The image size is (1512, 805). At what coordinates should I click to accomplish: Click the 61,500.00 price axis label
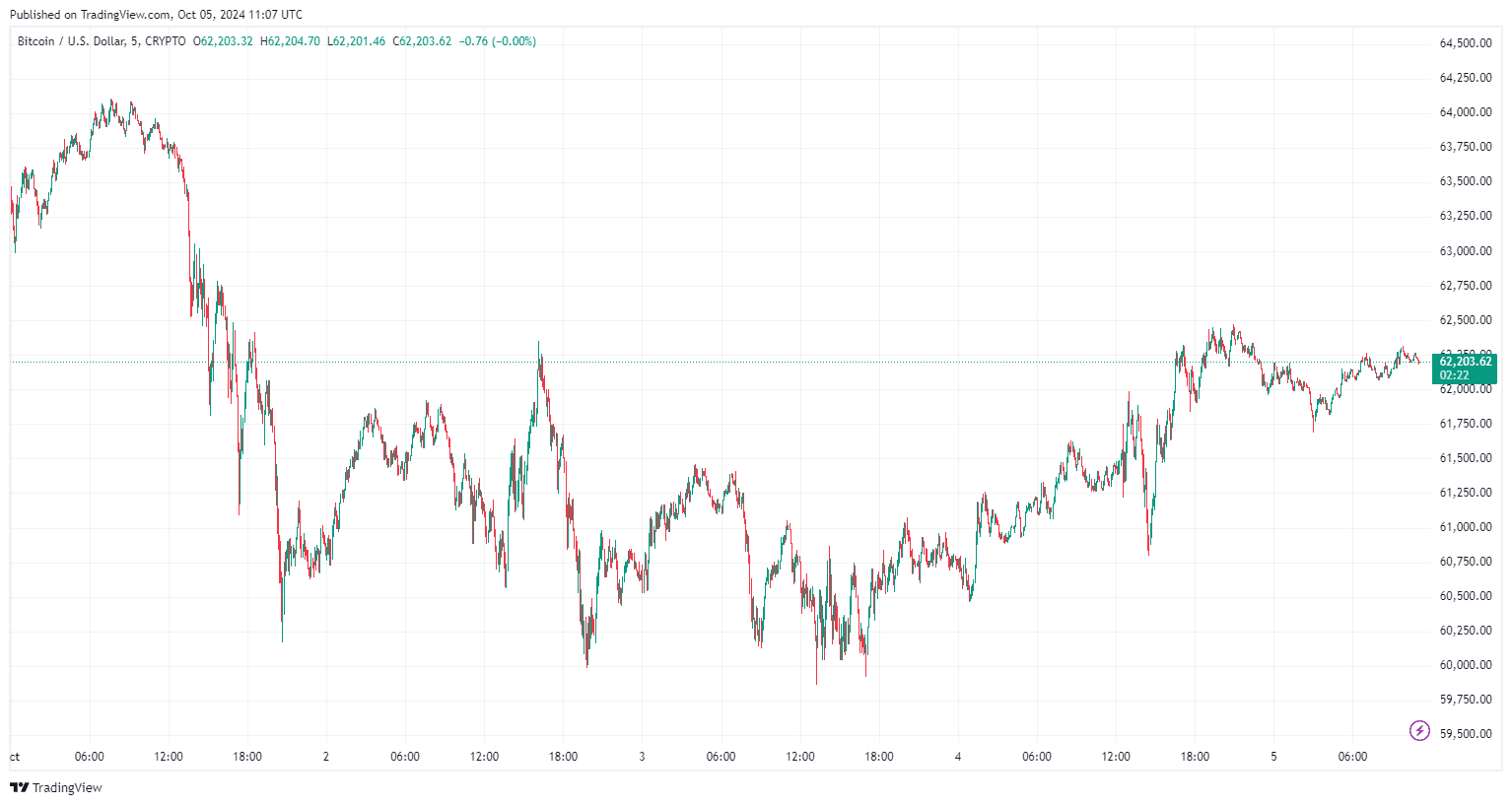[1465, 458]
